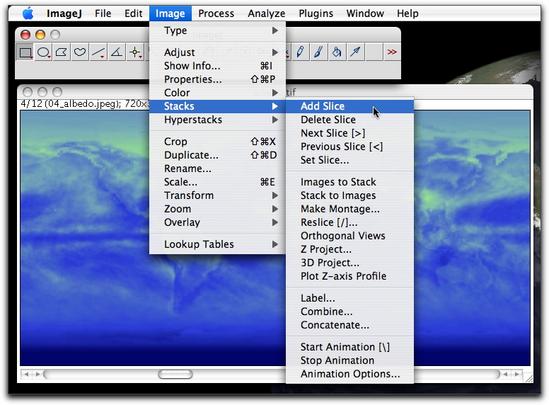Expand the Type submenu
The image size is (549, 405).
pos(217,31)
